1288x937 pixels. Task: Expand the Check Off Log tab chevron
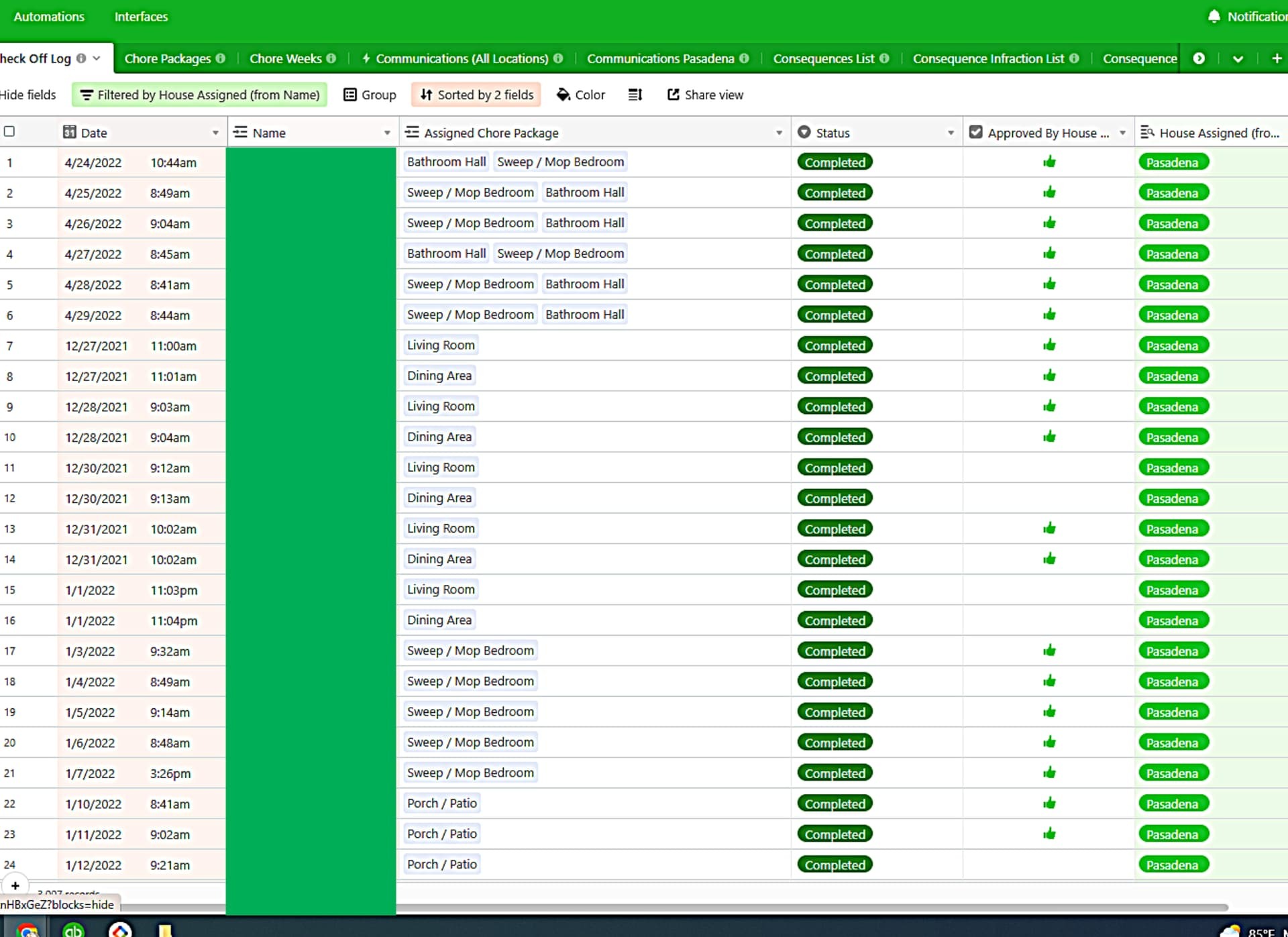(97, 58)
